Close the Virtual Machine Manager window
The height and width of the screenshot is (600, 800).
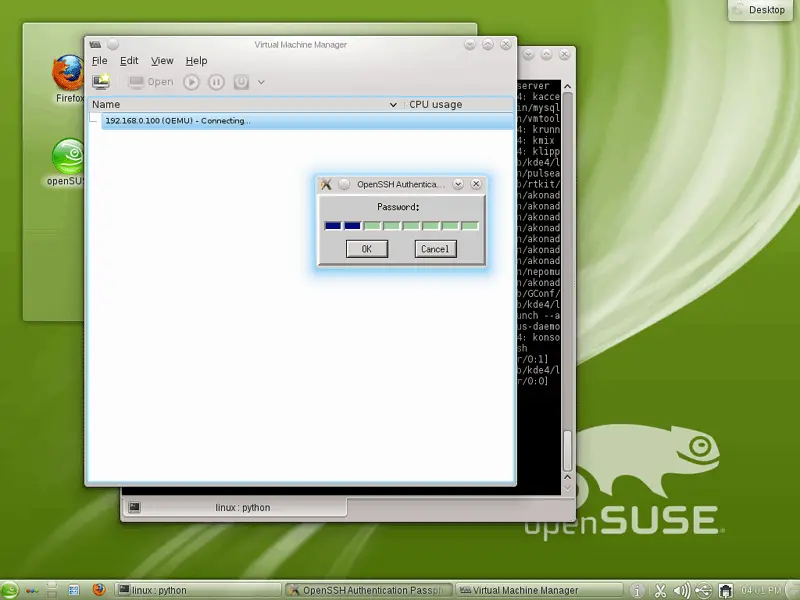506,44
